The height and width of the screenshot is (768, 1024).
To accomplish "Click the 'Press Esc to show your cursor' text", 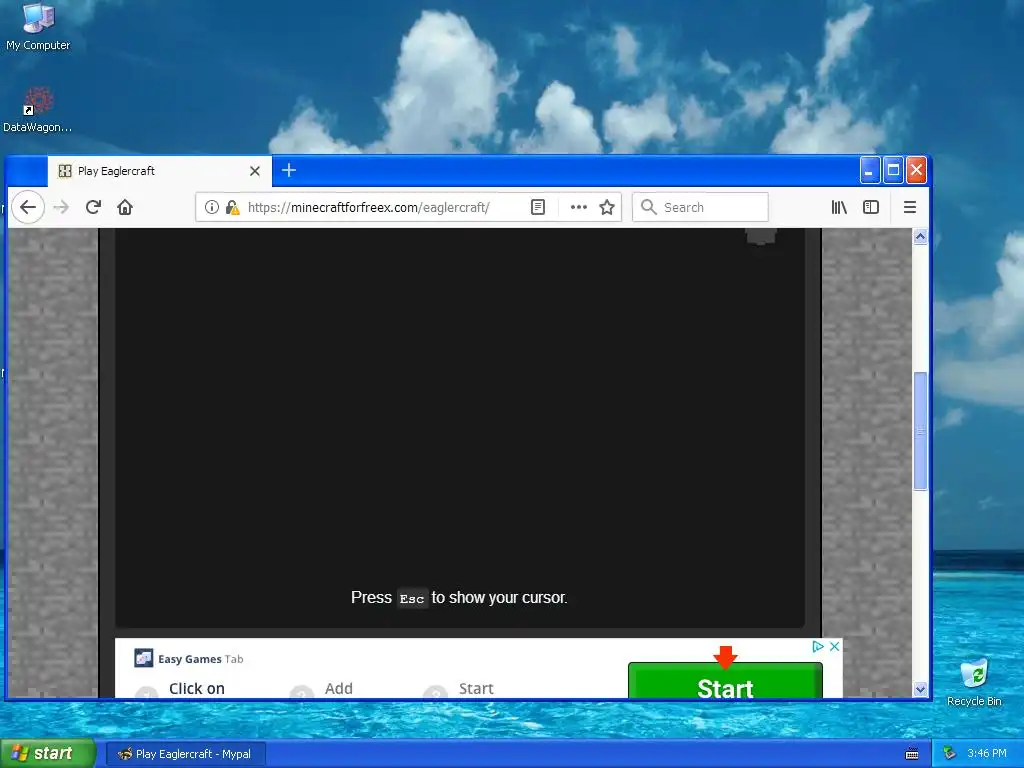I will [x=459, y=598].
